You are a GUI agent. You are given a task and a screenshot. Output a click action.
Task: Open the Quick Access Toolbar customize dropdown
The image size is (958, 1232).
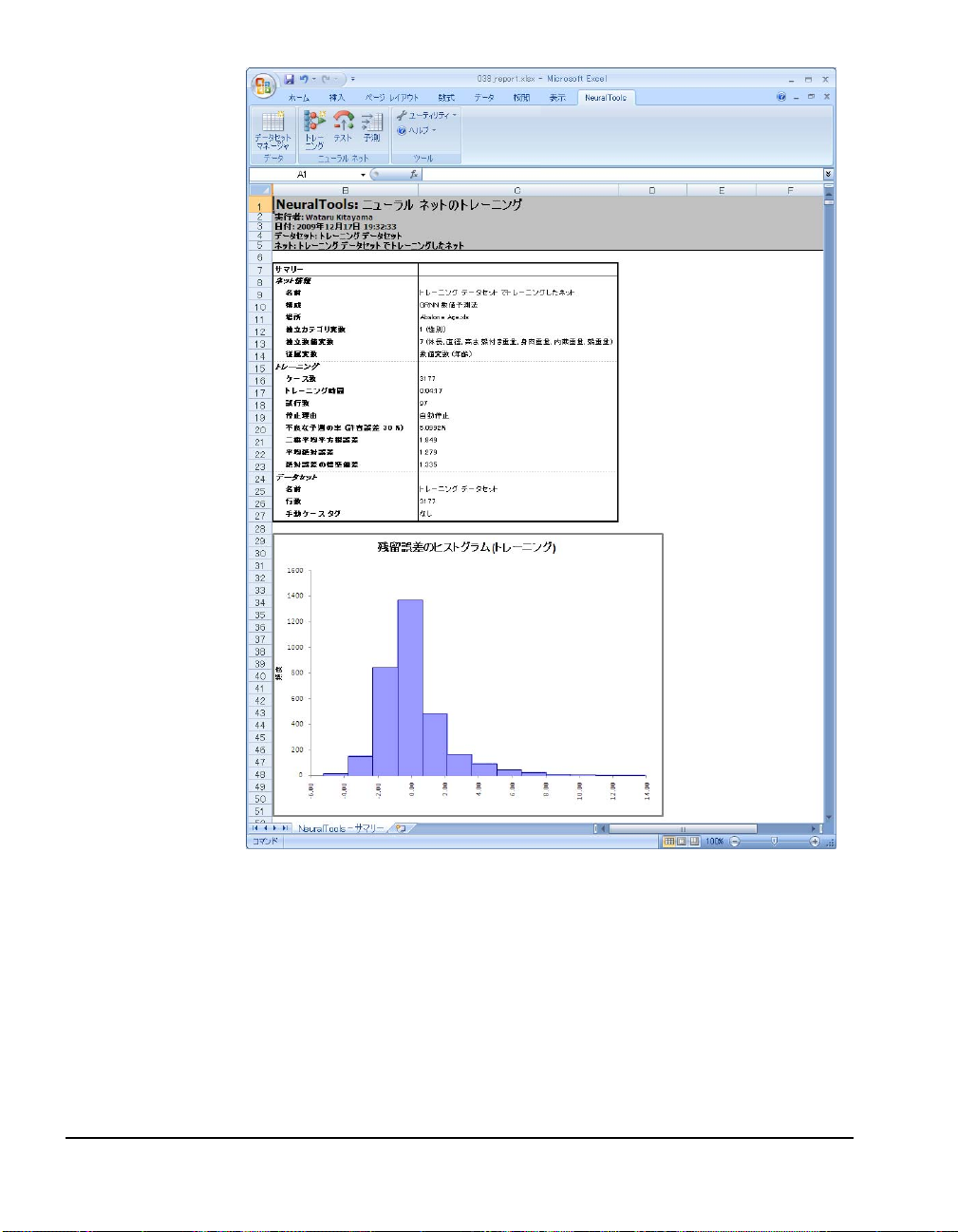pos(353,80)
